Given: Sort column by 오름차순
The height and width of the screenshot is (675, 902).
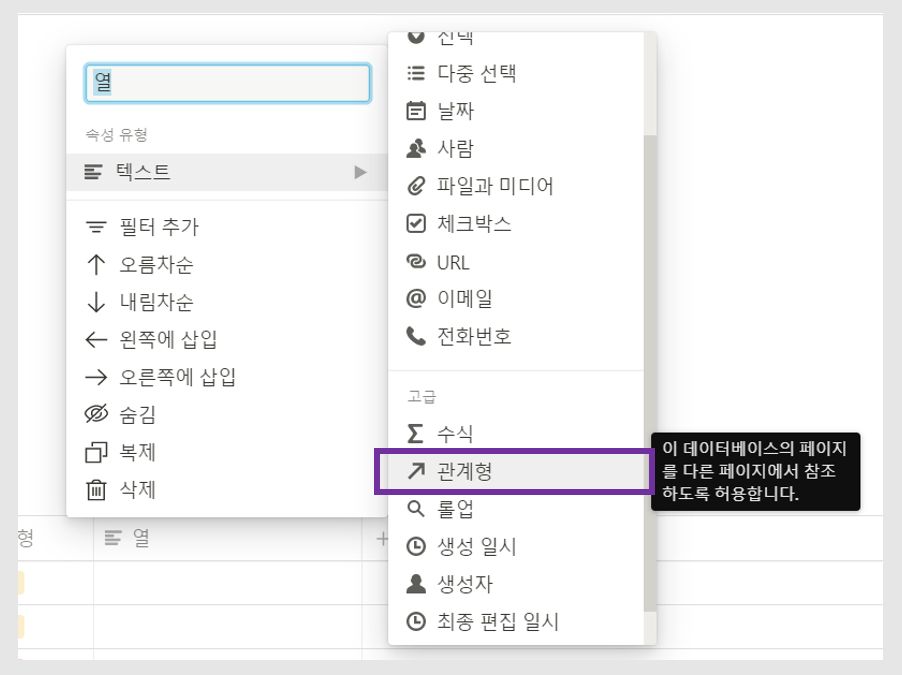Looking at the screenshot, I should 227,265.
